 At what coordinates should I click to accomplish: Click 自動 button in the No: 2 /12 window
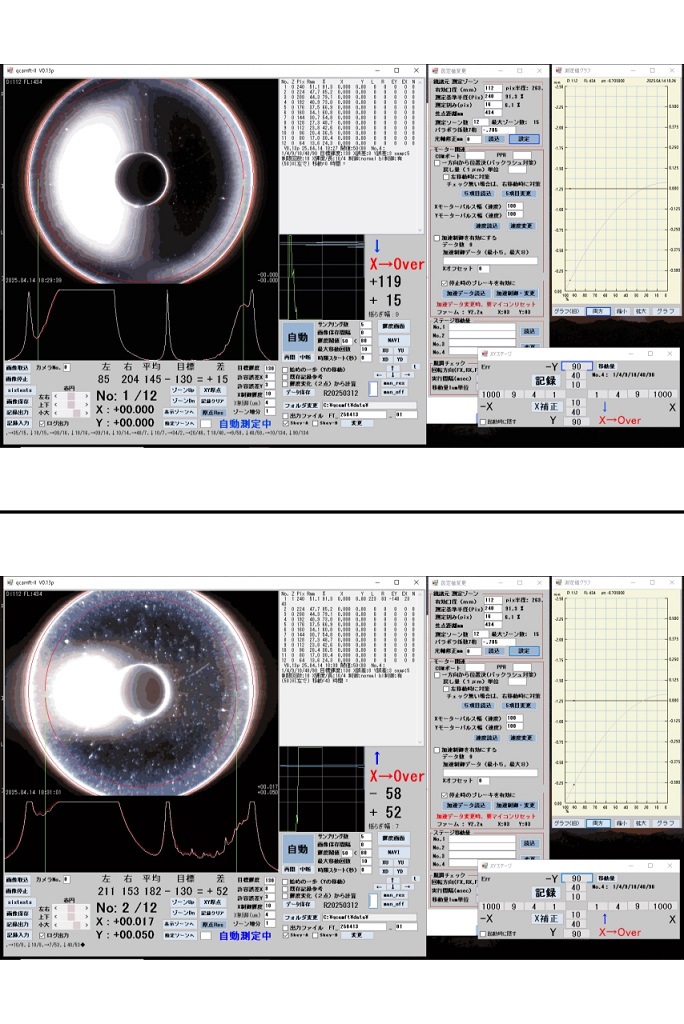[x=297, y=850]
